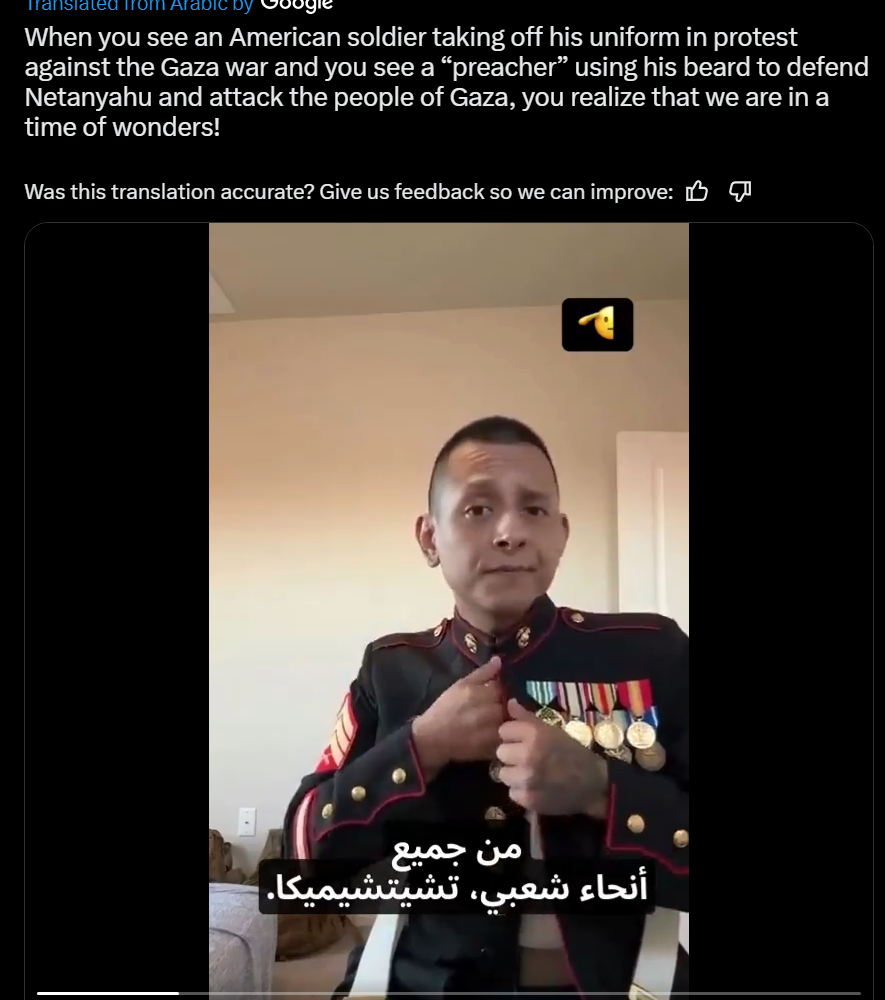Open the "Translated from Arabic by" link
Viewport: 885px width, 1000px height.
[139, 5]
